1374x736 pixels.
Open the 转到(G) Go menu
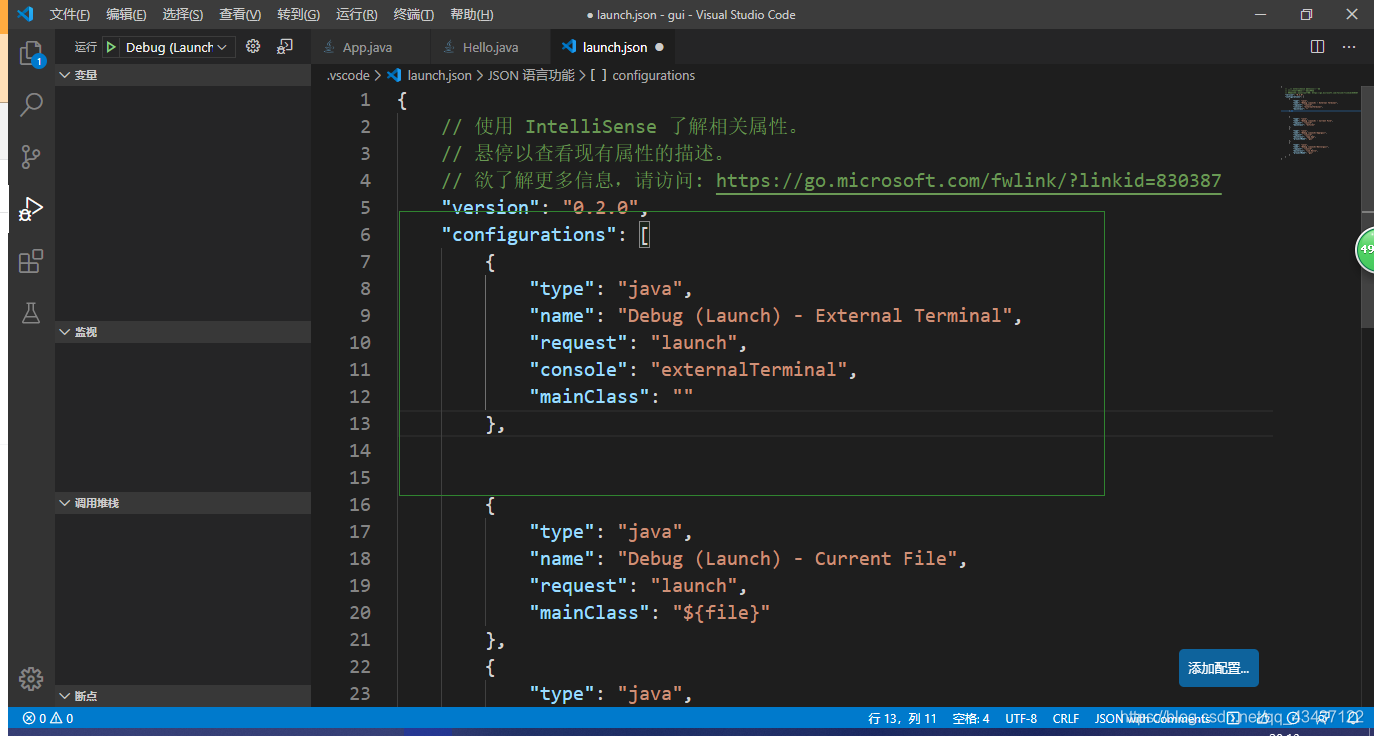[x=298, y=15]
